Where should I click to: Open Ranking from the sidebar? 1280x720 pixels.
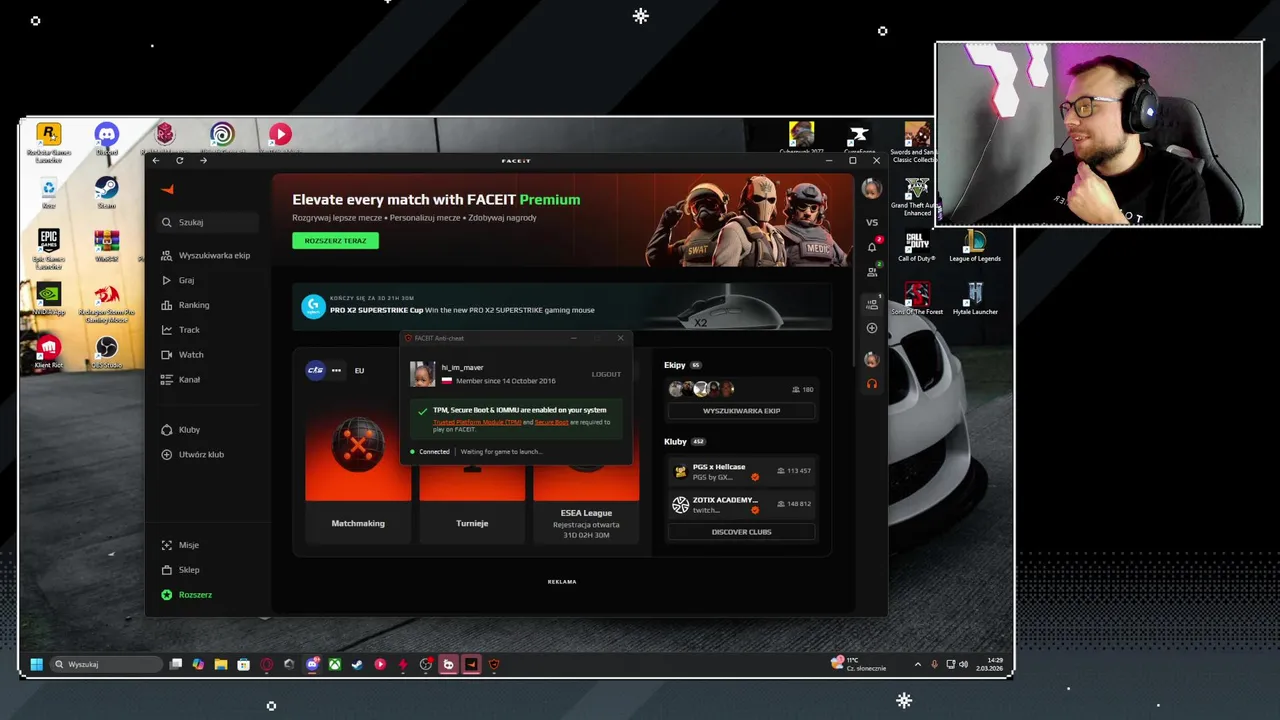pos(208,305)
